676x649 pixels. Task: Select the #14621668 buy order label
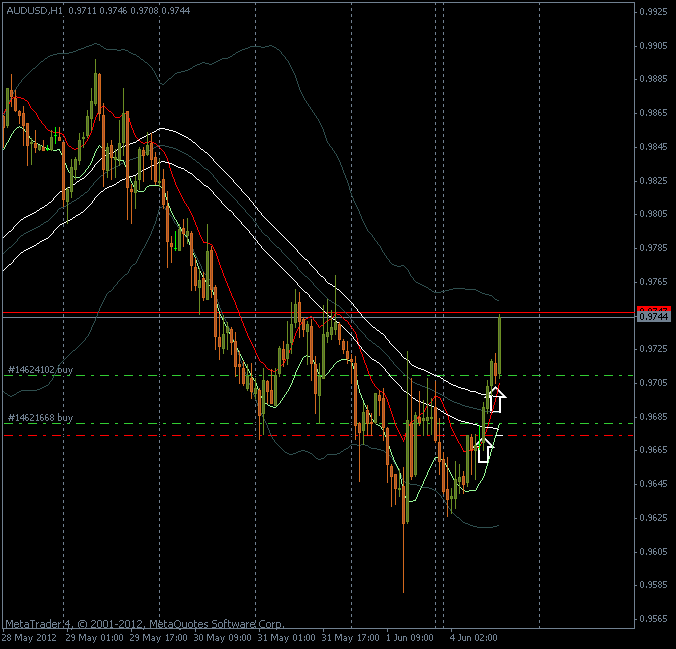click(x=41, y=417)
